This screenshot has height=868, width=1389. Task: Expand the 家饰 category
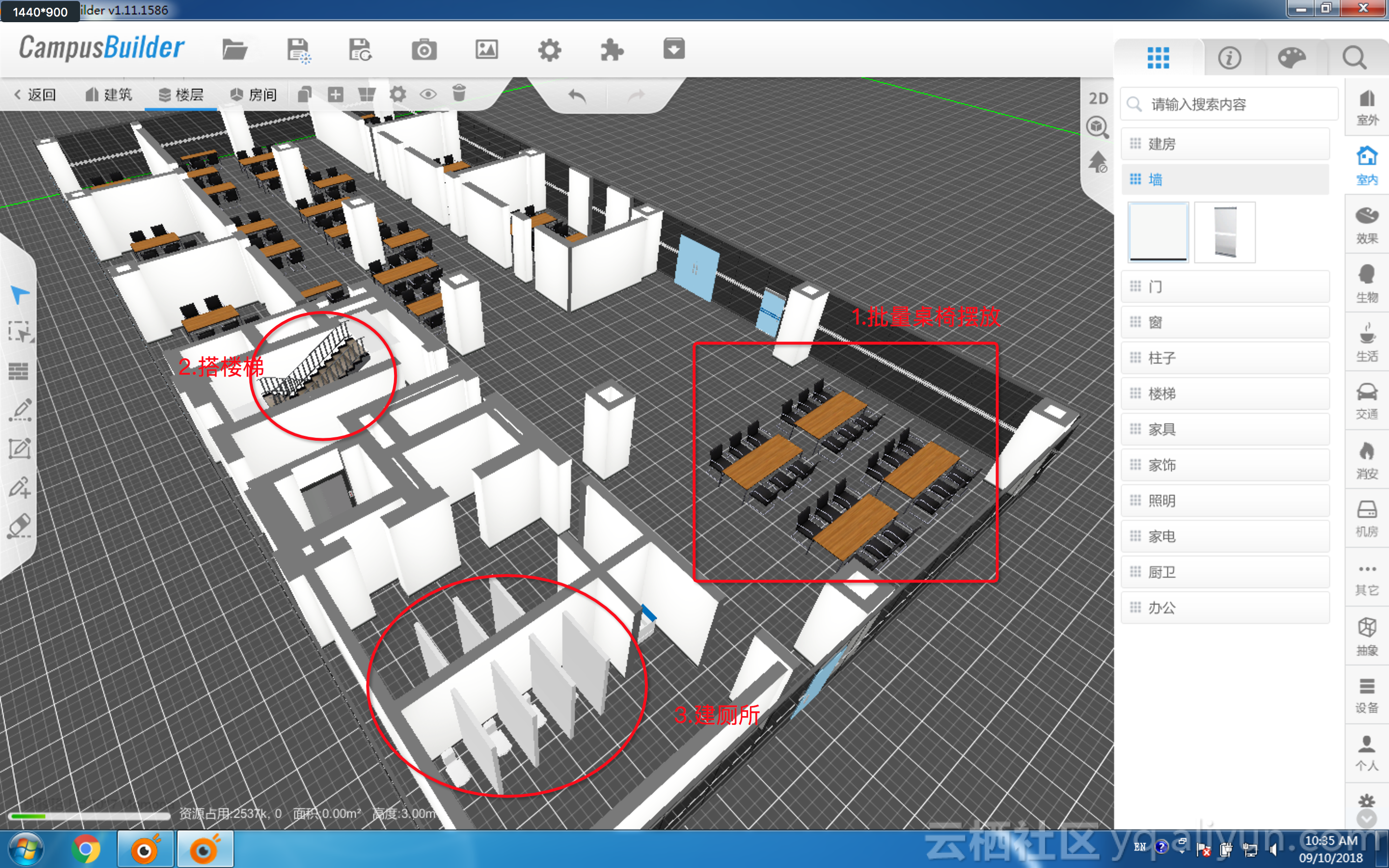point(1225,464)
